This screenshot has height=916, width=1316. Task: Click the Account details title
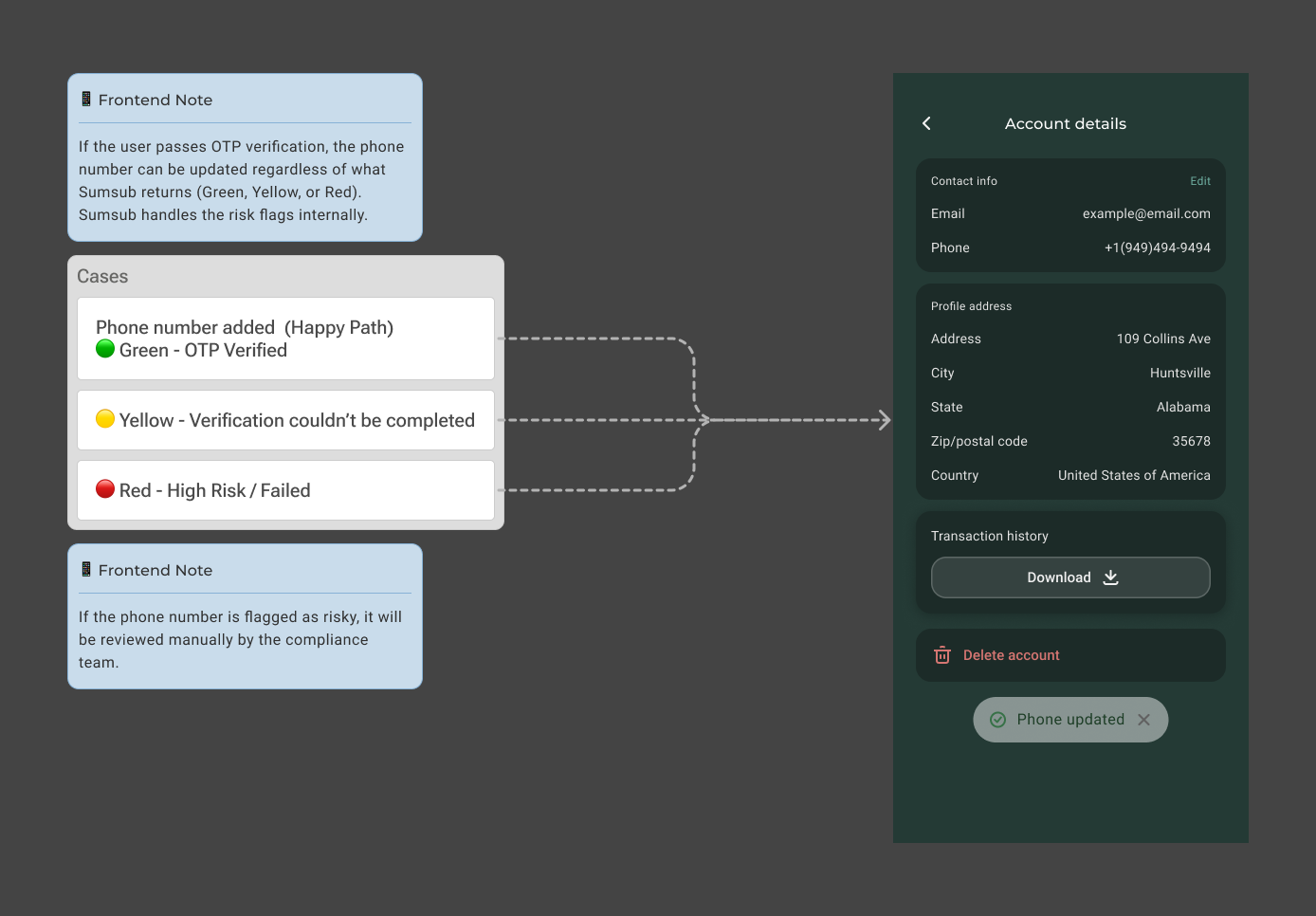[1066, 123]
